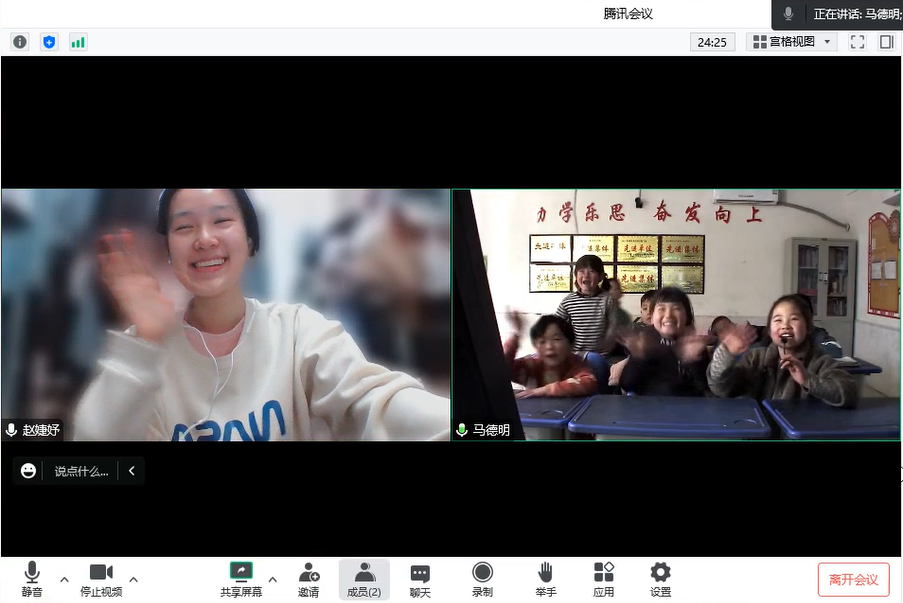
Task: Click 共享屏幕 to share screen
Action: pos(241,579)
